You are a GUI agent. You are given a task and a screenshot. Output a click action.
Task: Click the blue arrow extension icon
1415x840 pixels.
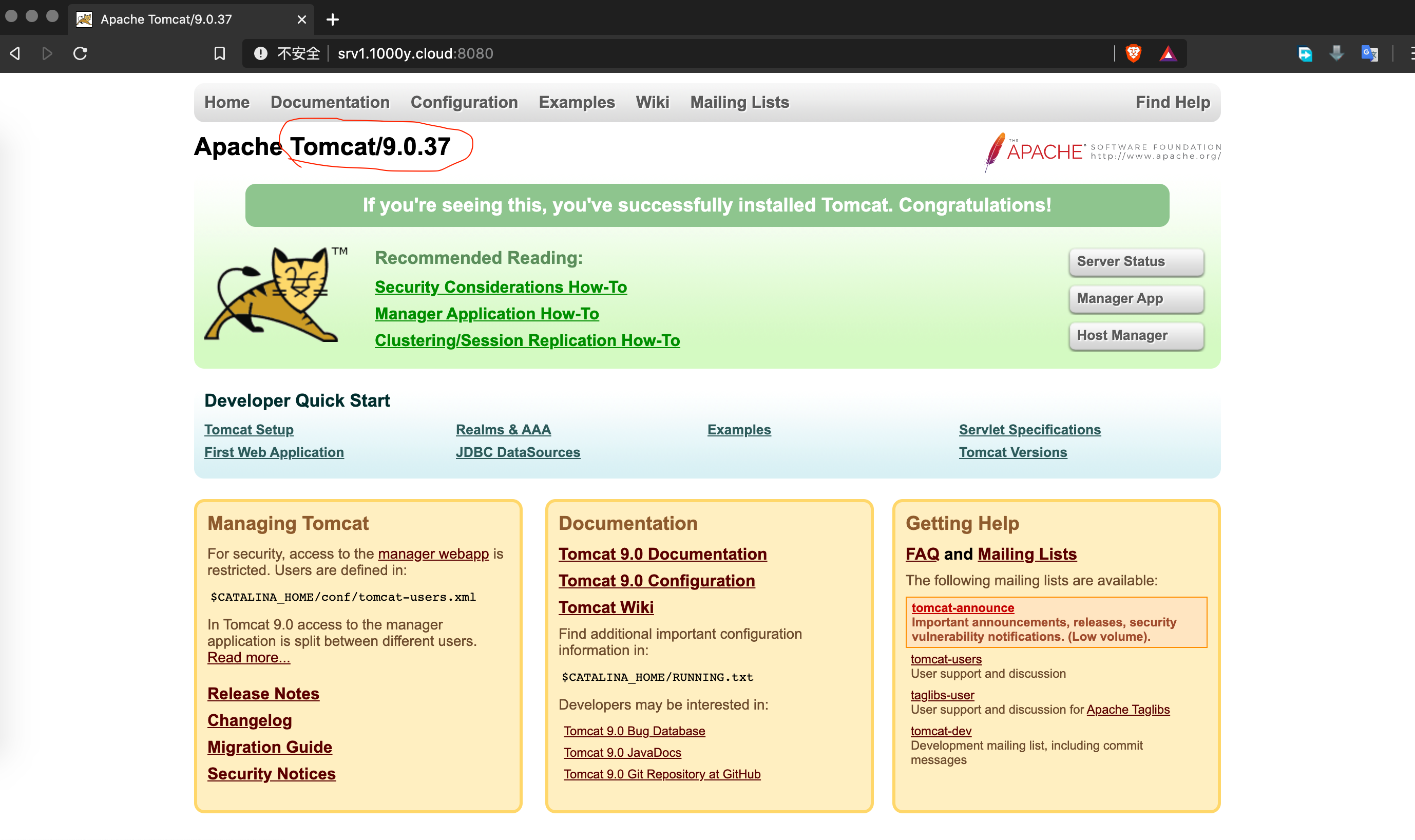coord(1305,53)
